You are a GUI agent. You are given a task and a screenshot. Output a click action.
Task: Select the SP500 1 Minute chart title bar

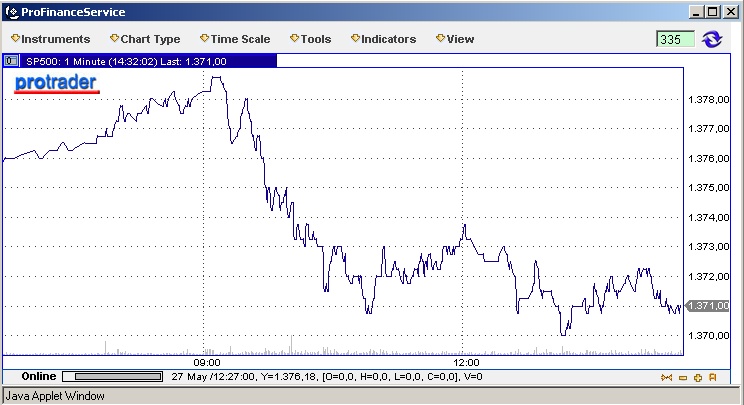140,61
